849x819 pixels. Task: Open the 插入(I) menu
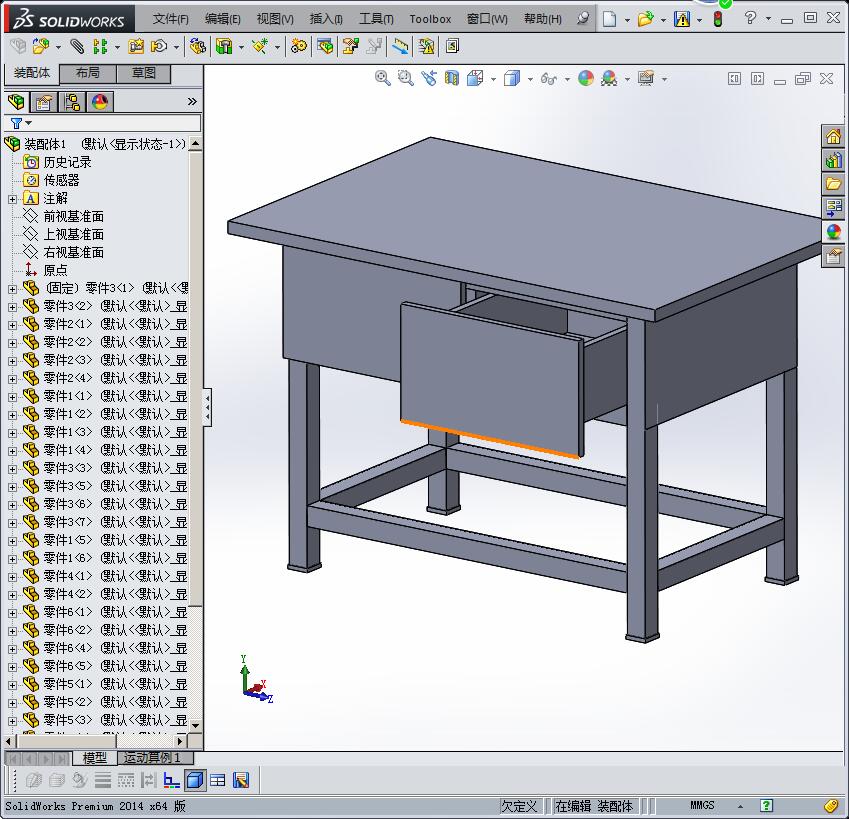326,19
